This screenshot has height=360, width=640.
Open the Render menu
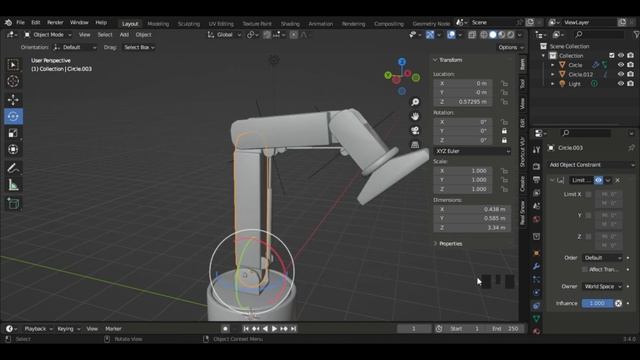pyautogui.click(x=55, y=22)
